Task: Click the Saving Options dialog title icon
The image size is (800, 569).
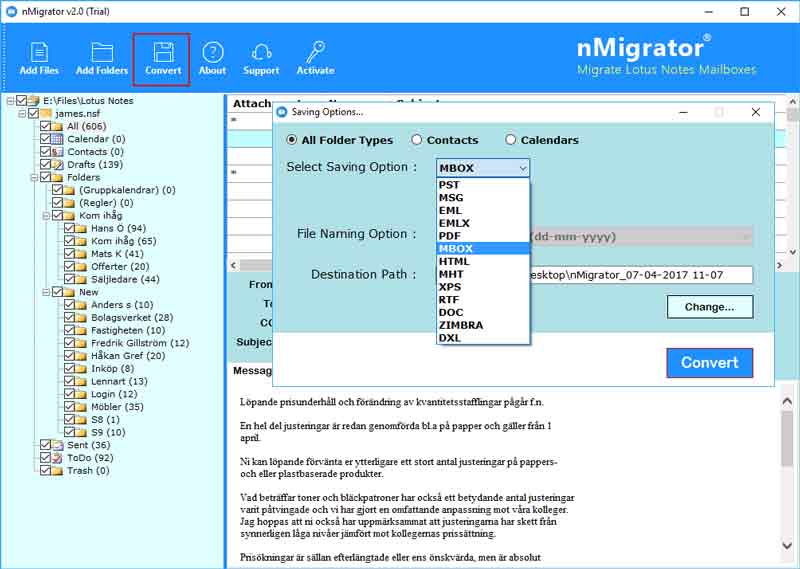Action: click(x=282, y=112)
